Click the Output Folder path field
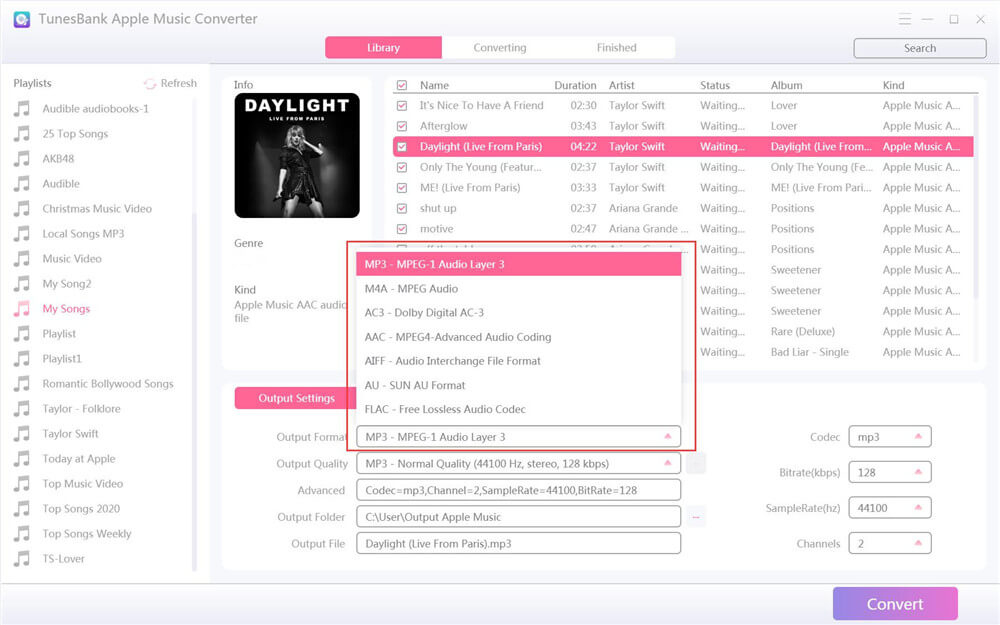The width and height of the screenshot is (1000, 625). 518,517
